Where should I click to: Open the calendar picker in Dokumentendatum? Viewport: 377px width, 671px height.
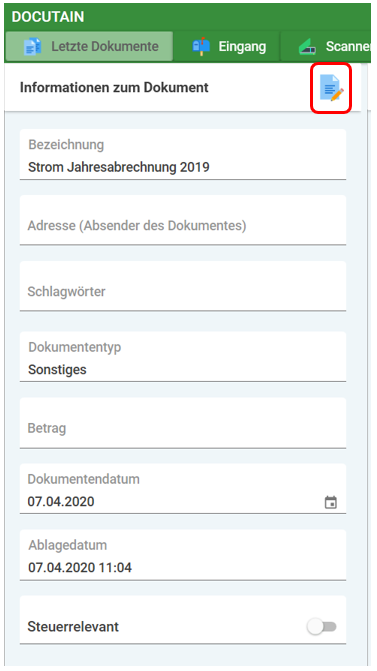pos(331,502)
